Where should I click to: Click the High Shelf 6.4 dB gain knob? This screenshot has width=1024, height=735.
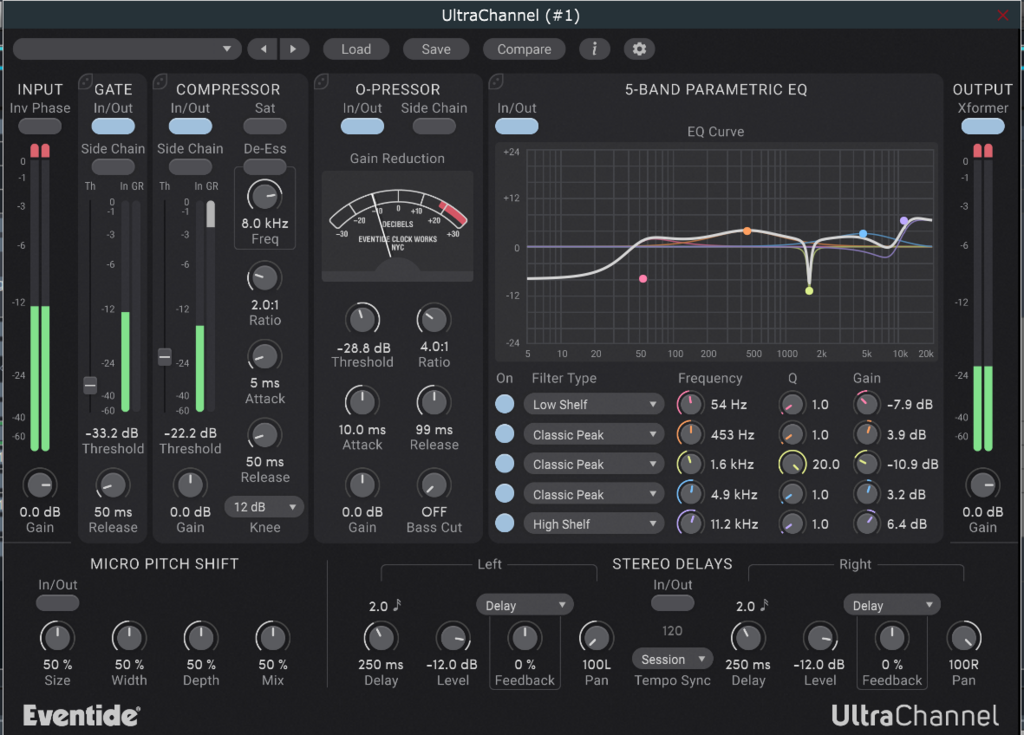click(867, 523)
